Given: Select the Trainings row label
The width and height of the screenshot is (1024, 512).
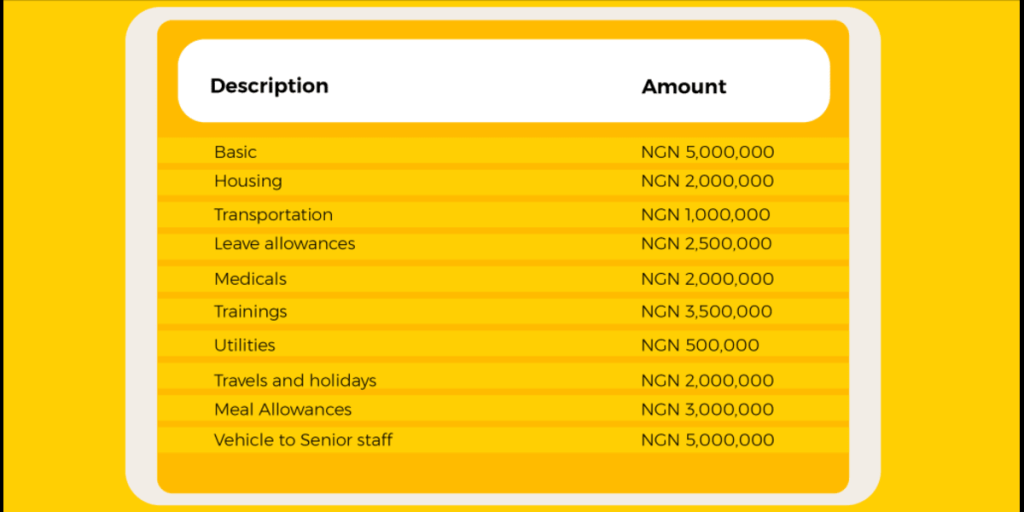Looking at the screenshot, I should click(x=250, y=312).
